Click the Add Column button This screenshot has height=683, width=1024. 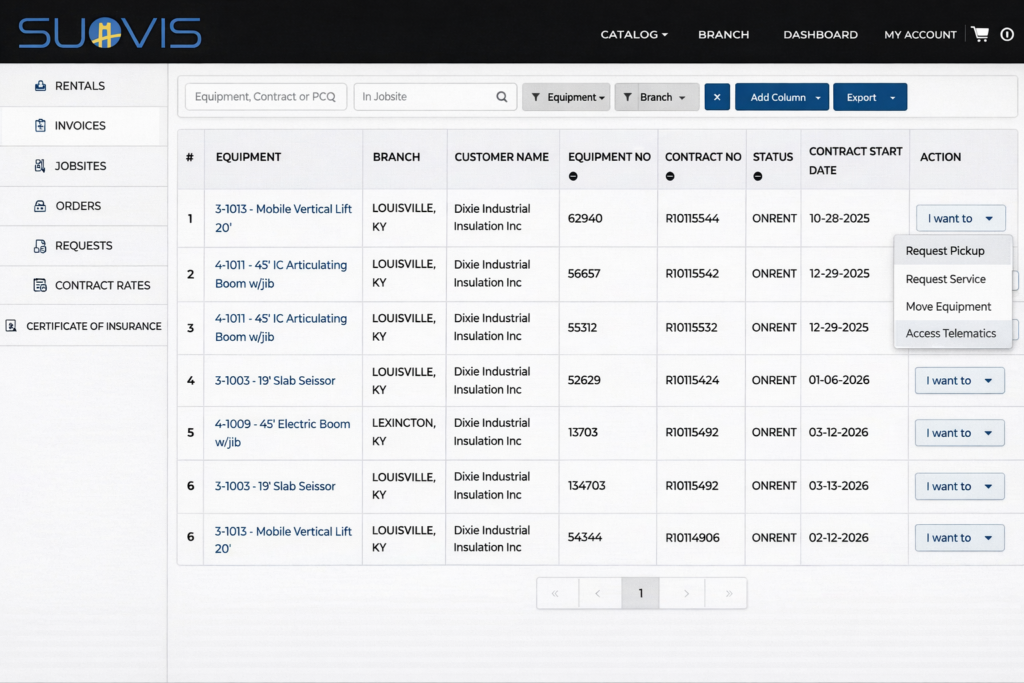773,96
